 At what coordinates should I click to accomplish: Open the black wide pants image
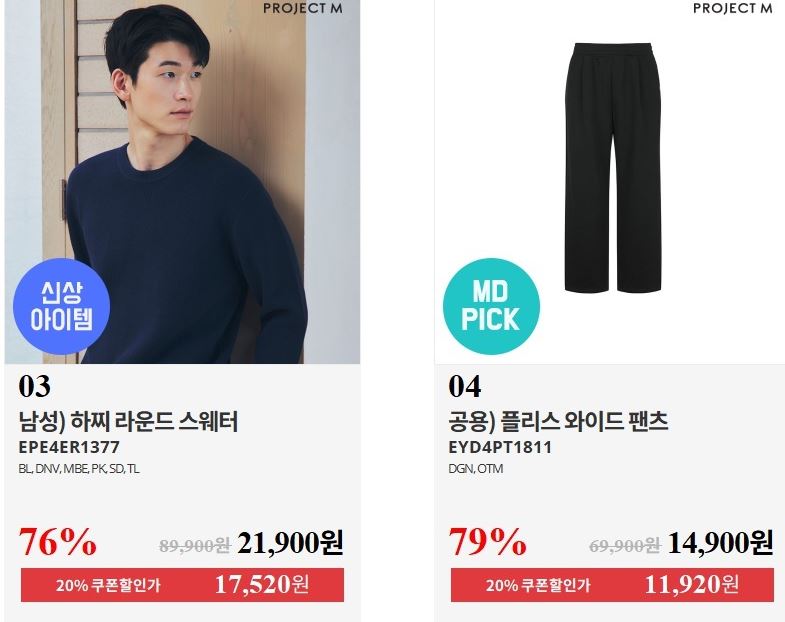click(x=614, y=168)
